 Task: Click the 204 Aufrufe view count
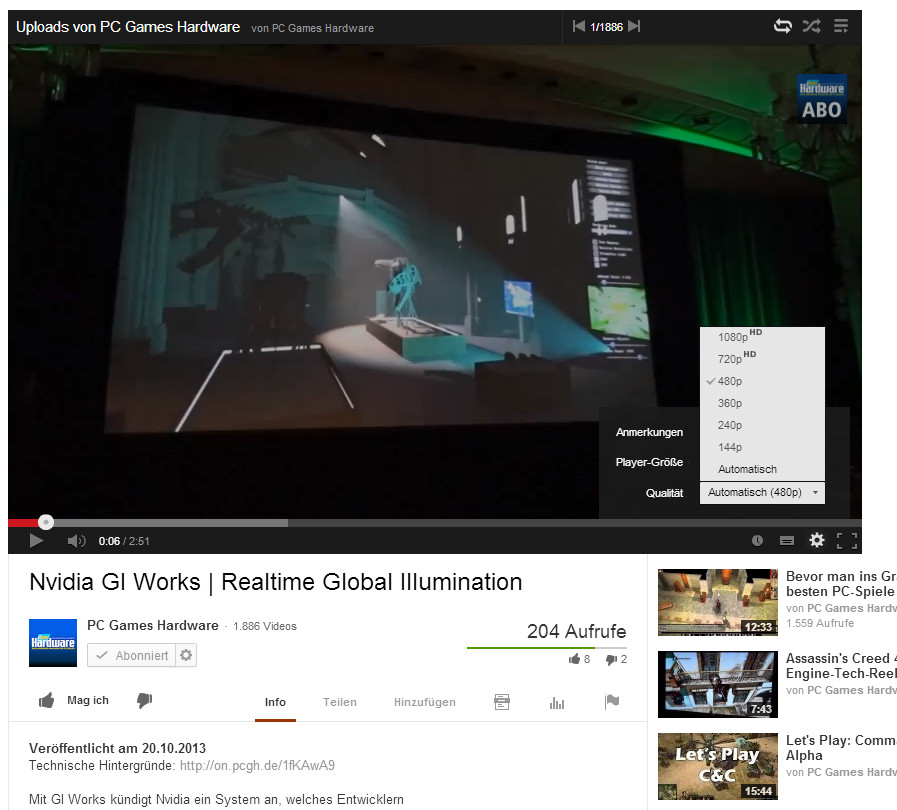pyautogui.click(x=577, y=632)
